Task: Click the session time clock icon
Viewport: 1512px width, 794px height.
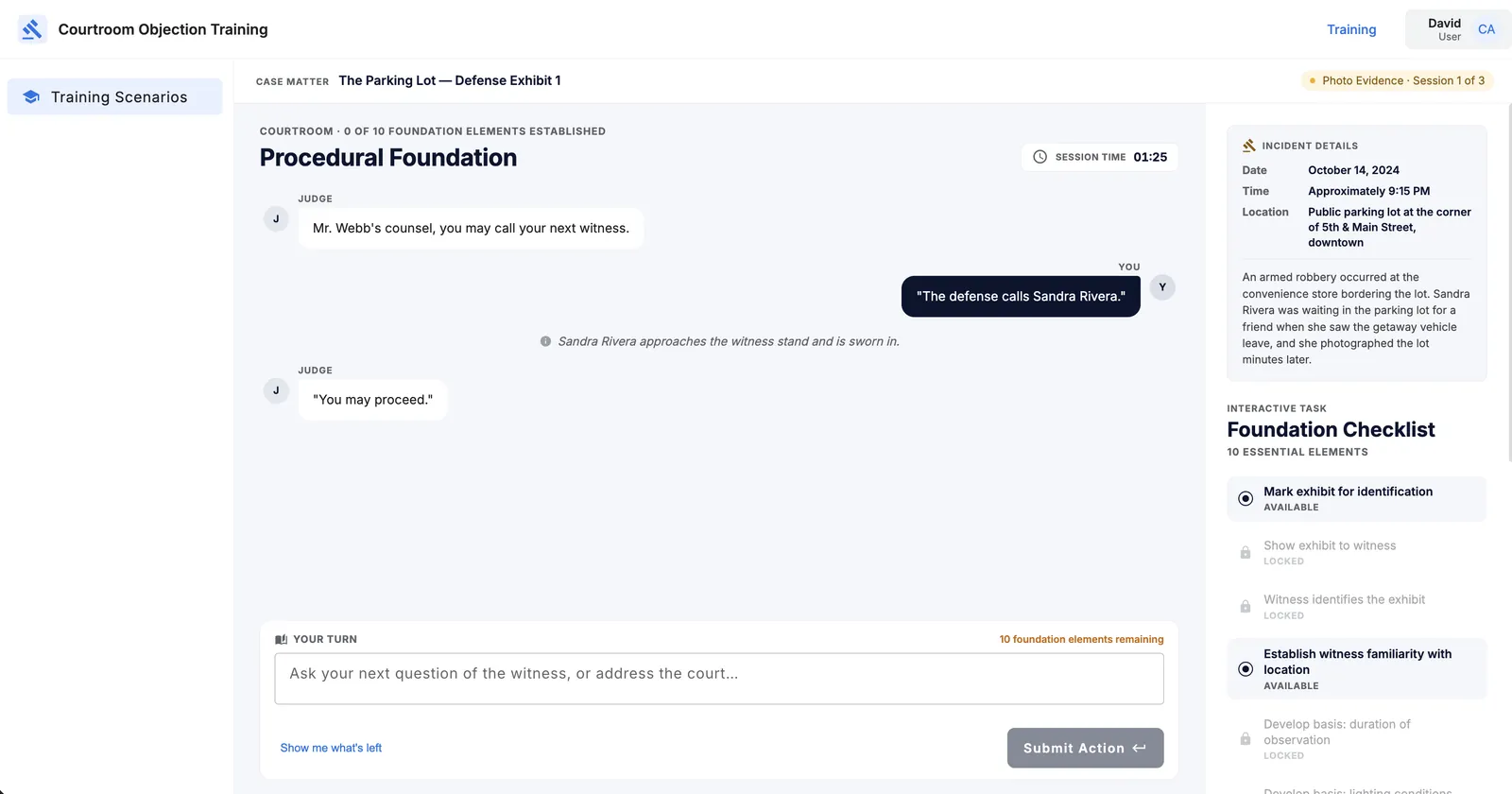Action: [x=1039, y=157]
